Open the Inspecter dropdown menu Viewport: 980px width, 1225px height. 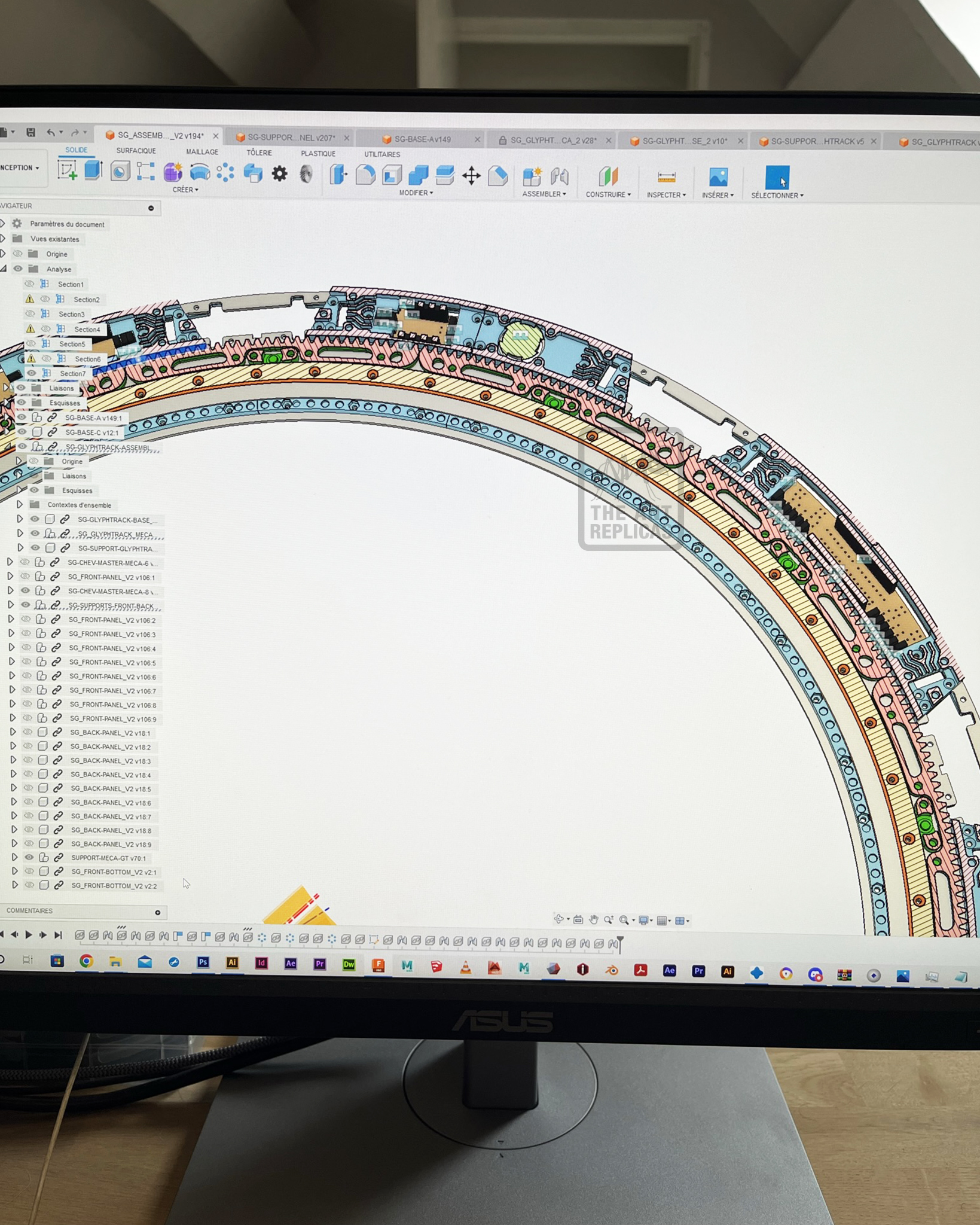(666, 195)
